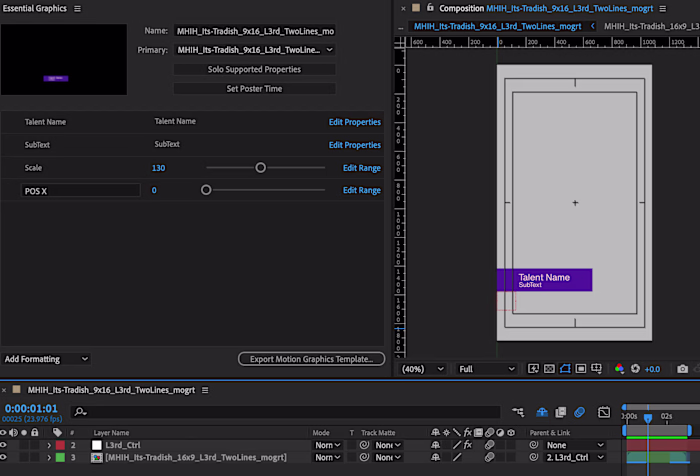Click the fx switch on L3rd_Ctrl layer
This screenshot has width=700, height=476.
pos(467,445)
